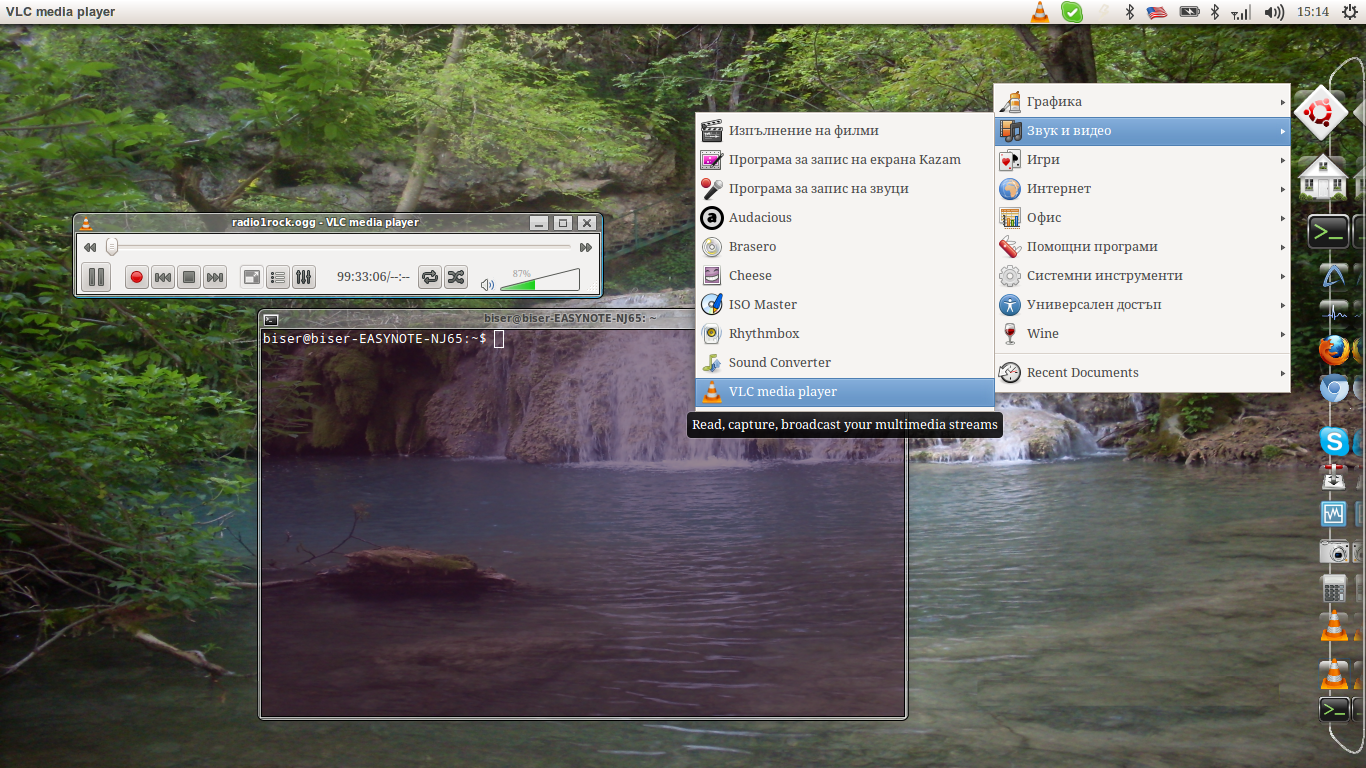Speed up playback with the VLC fast-forward arrows
Screen dimensions: 1366x768
pyautogui.click(x=586, y=247)
